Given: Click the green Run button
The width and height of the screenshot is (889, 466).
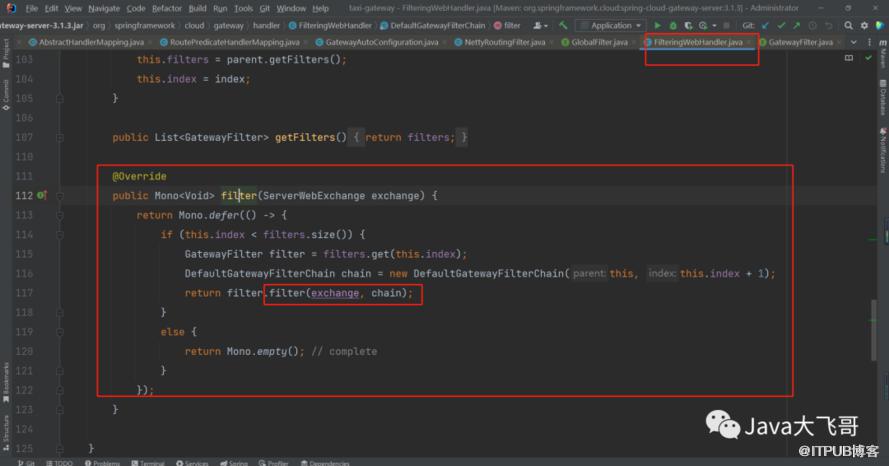Looking at the screenshot, I should click(657, 25).
